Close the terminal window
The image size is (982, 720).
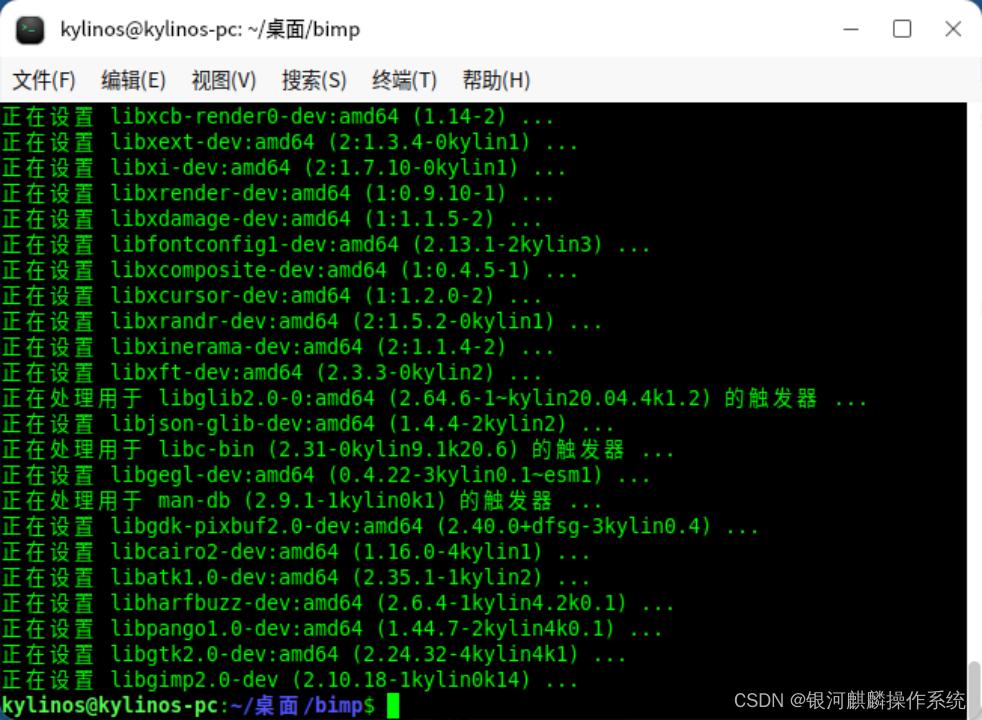pos(953,29)
